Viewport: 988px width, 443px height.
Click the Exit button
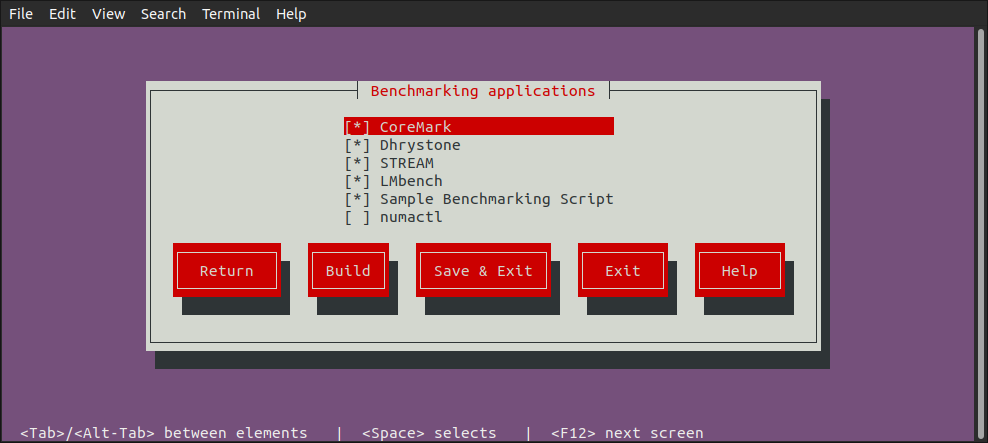point(623,270)
